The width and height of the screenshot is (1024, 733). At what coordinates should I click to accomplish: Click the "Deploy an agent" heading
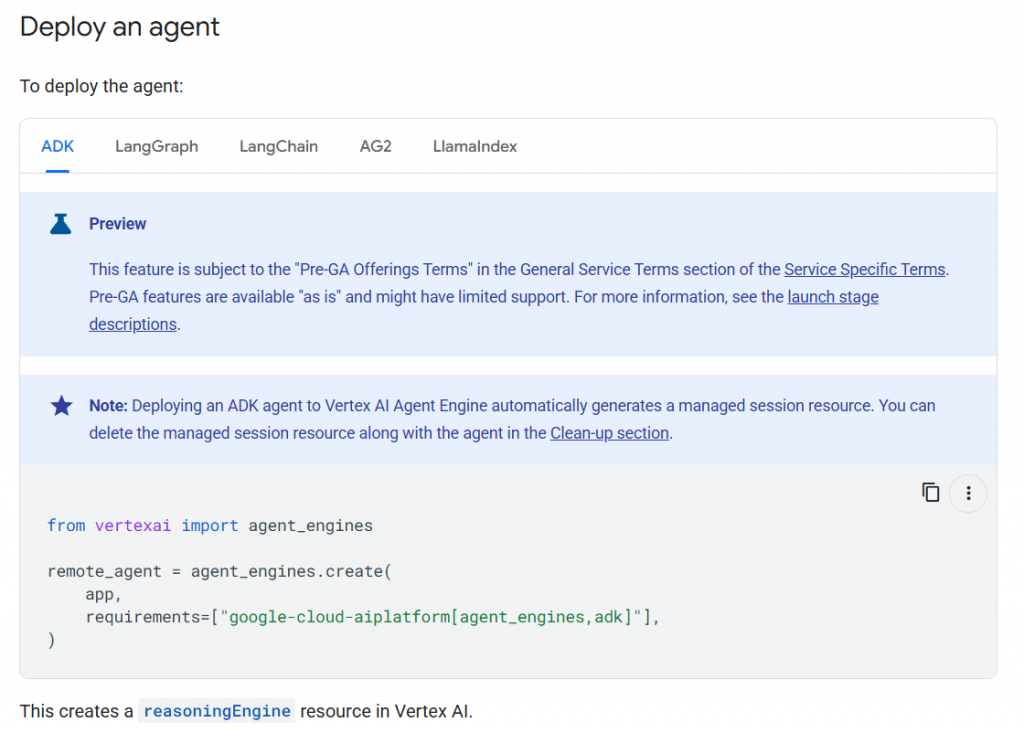tap(120, 27)
